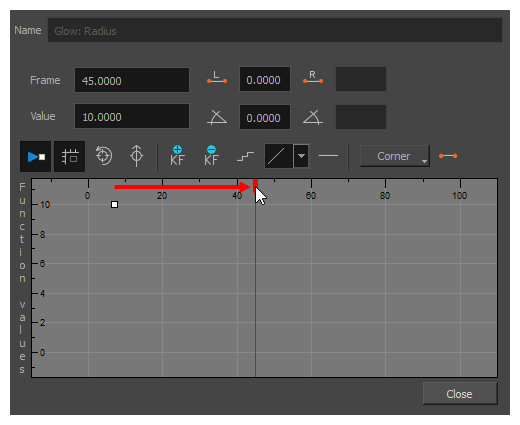Add a keyframe with plus KF
This screenshot has width=520, height=425.
[x=177, y=156]
